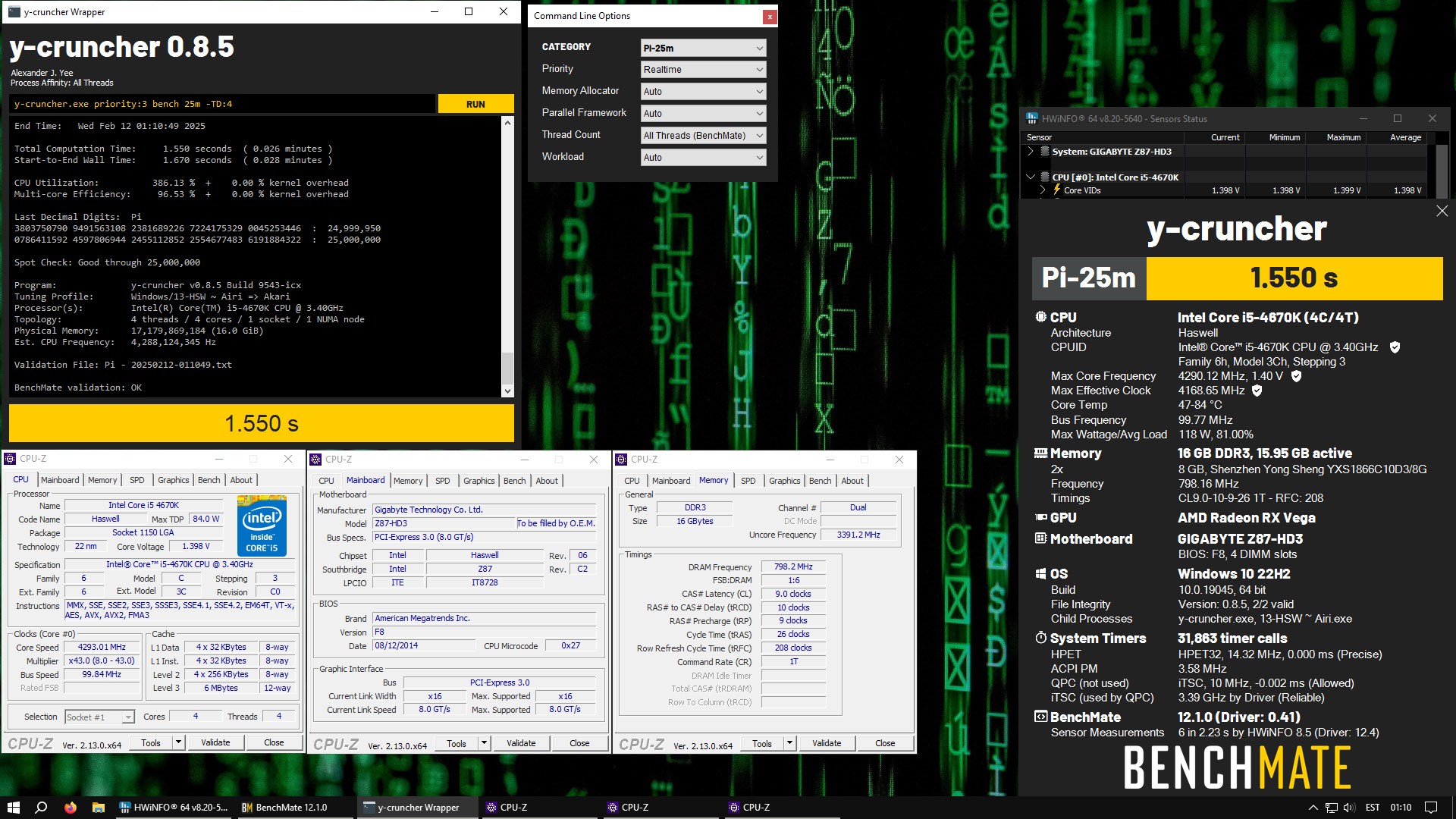Close the BenchMate result overlay with the X
Image resolution: width=1456 pixels, height=819 pixels.
point(1442,211)
